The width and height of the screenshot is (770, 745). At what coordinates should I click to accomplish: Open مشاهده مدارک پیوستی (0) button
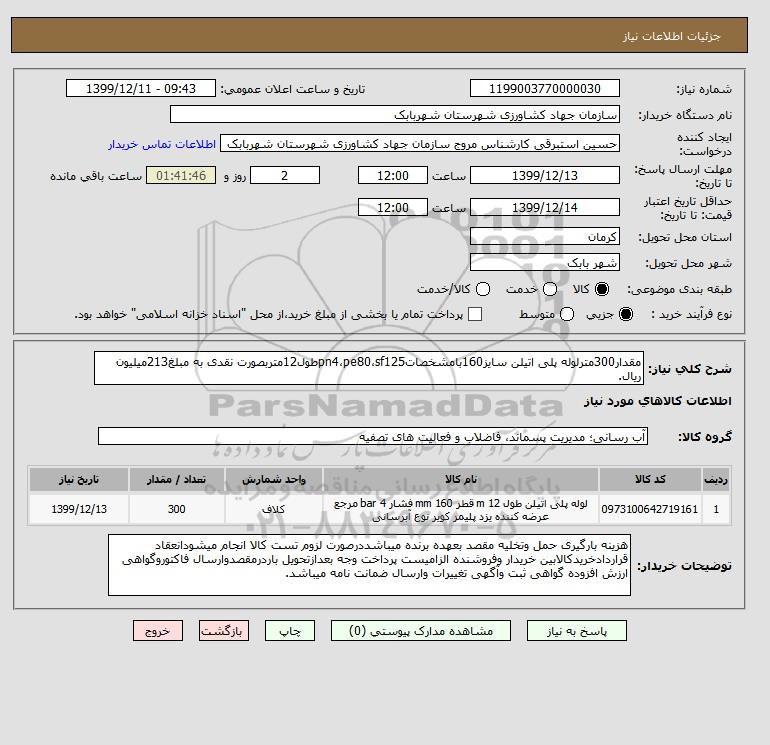tap(421, 631)
